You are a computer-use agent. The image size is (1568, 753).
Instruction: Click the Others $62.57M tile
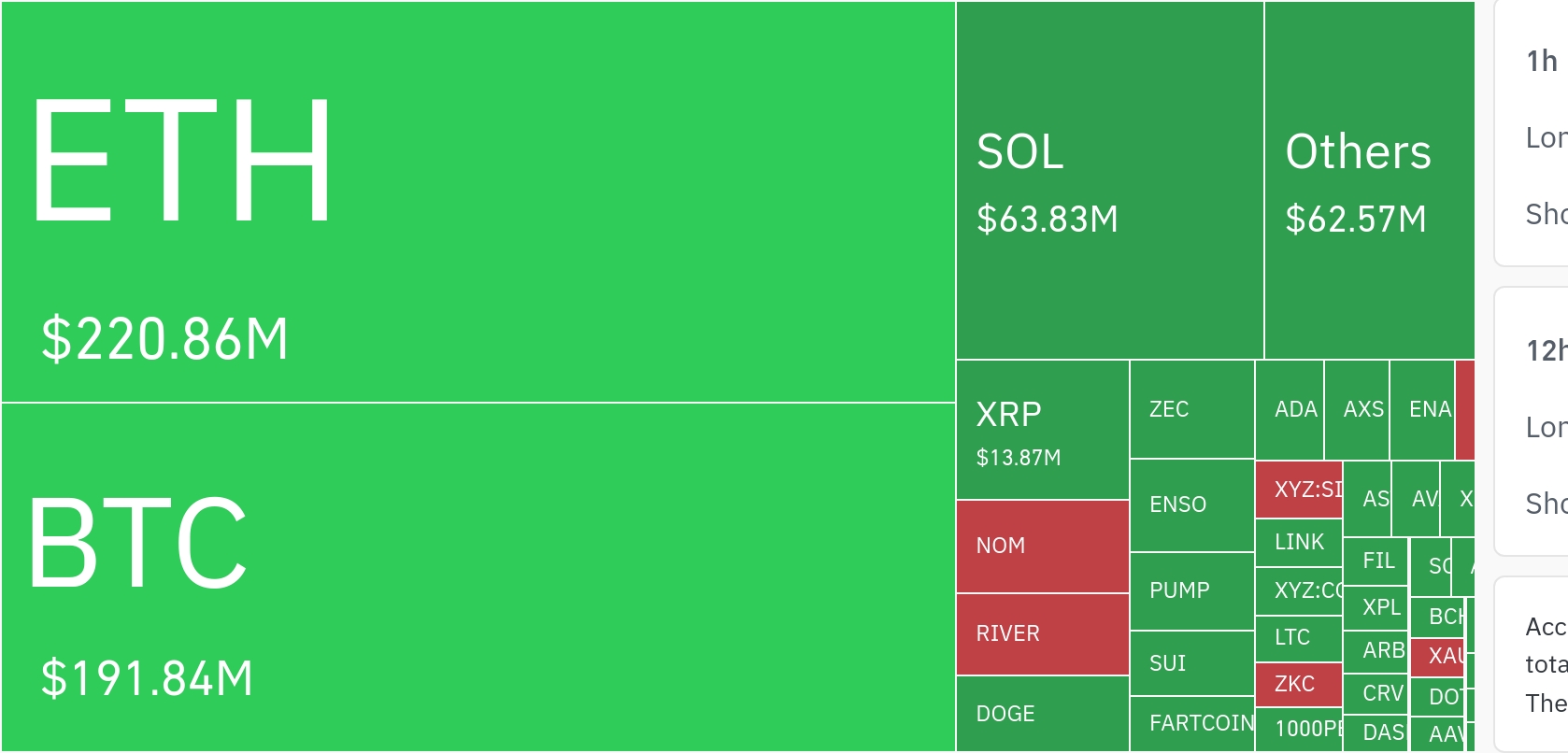click(x=1369, y=180)
